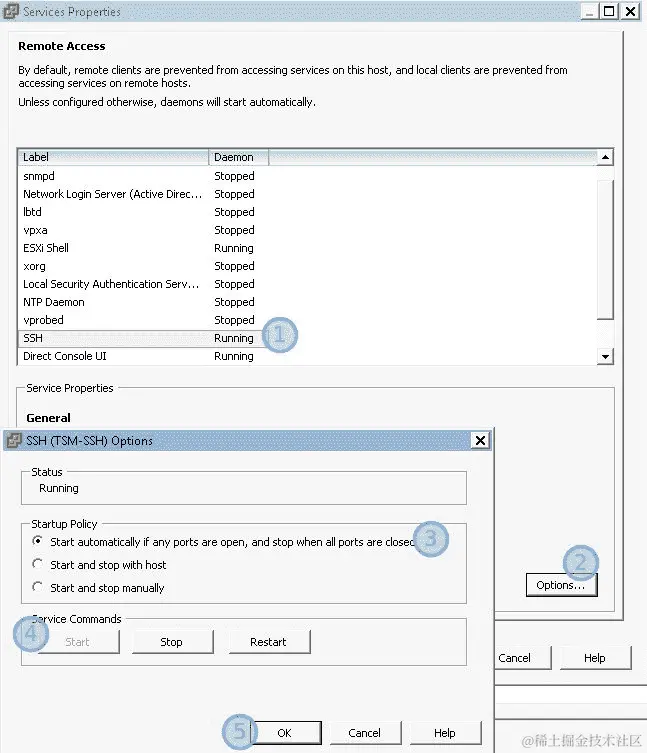
Task: Click the Stop service command button
Action: coord(172,642)
